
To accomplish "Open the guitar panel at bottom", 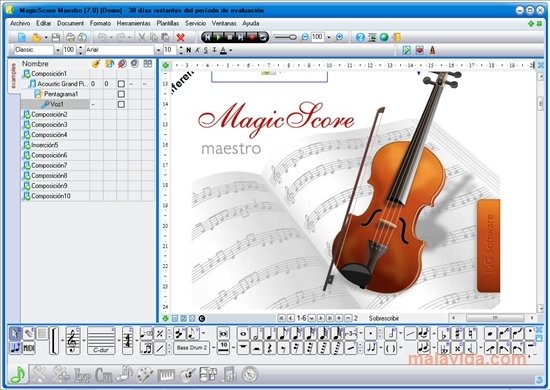I will (188, 375).
